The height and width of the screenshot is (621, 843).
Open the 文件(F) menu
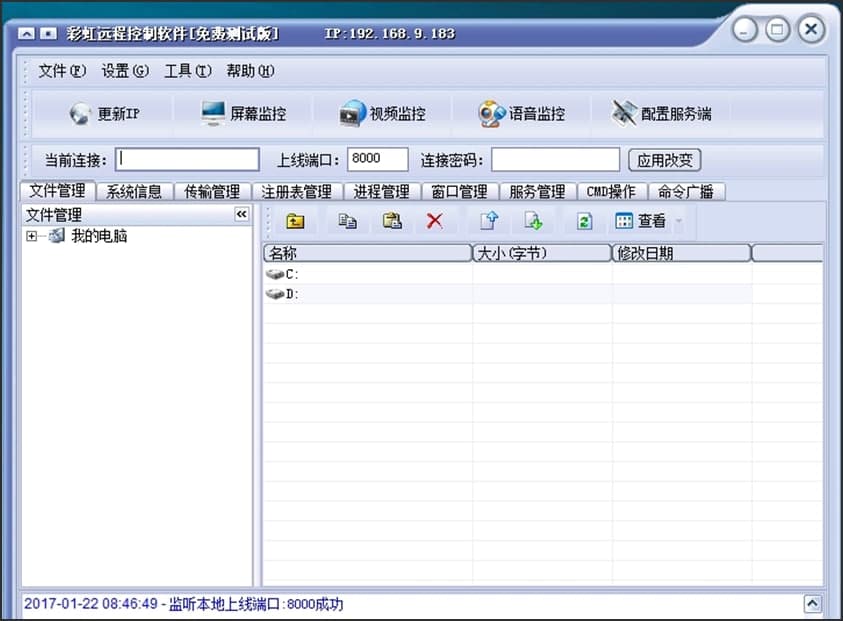[x=62, y=71]
